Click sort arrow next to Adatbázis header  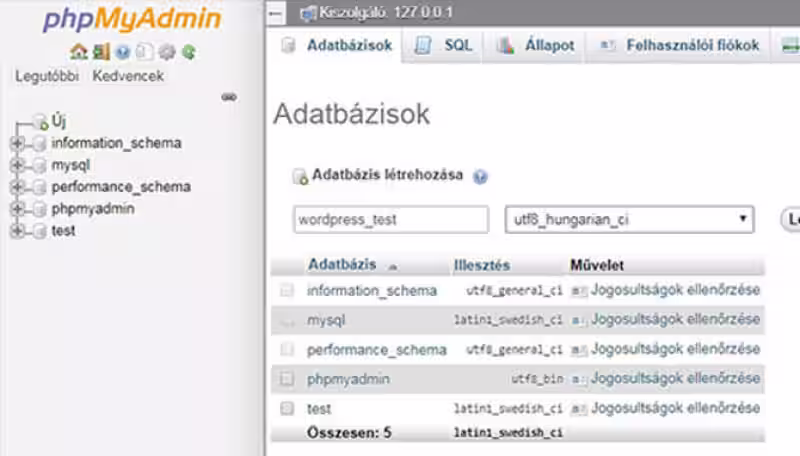[x=392, y=266]
